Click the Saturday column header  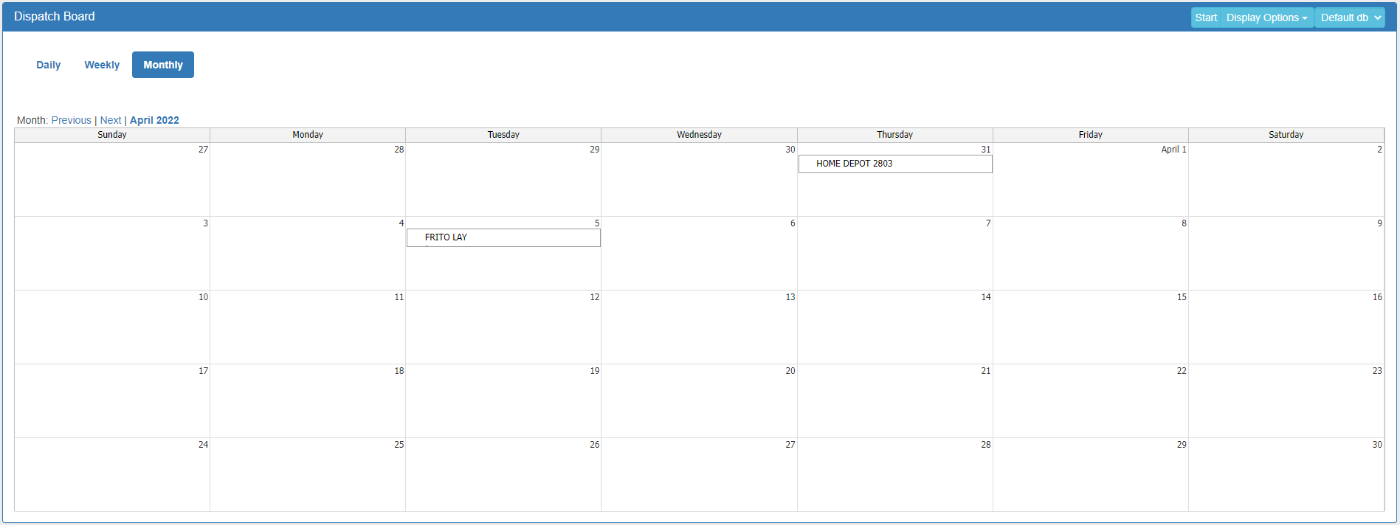(x=1286, y=135)
